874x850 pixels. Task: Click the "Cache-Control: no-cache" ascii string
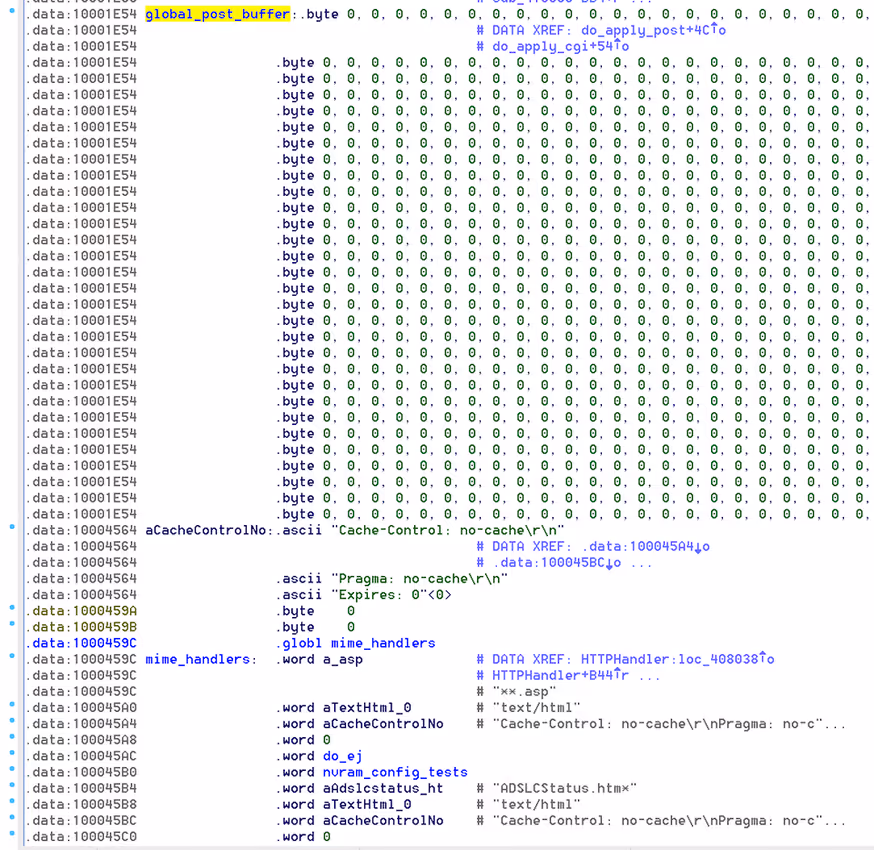tap(448, 530)
